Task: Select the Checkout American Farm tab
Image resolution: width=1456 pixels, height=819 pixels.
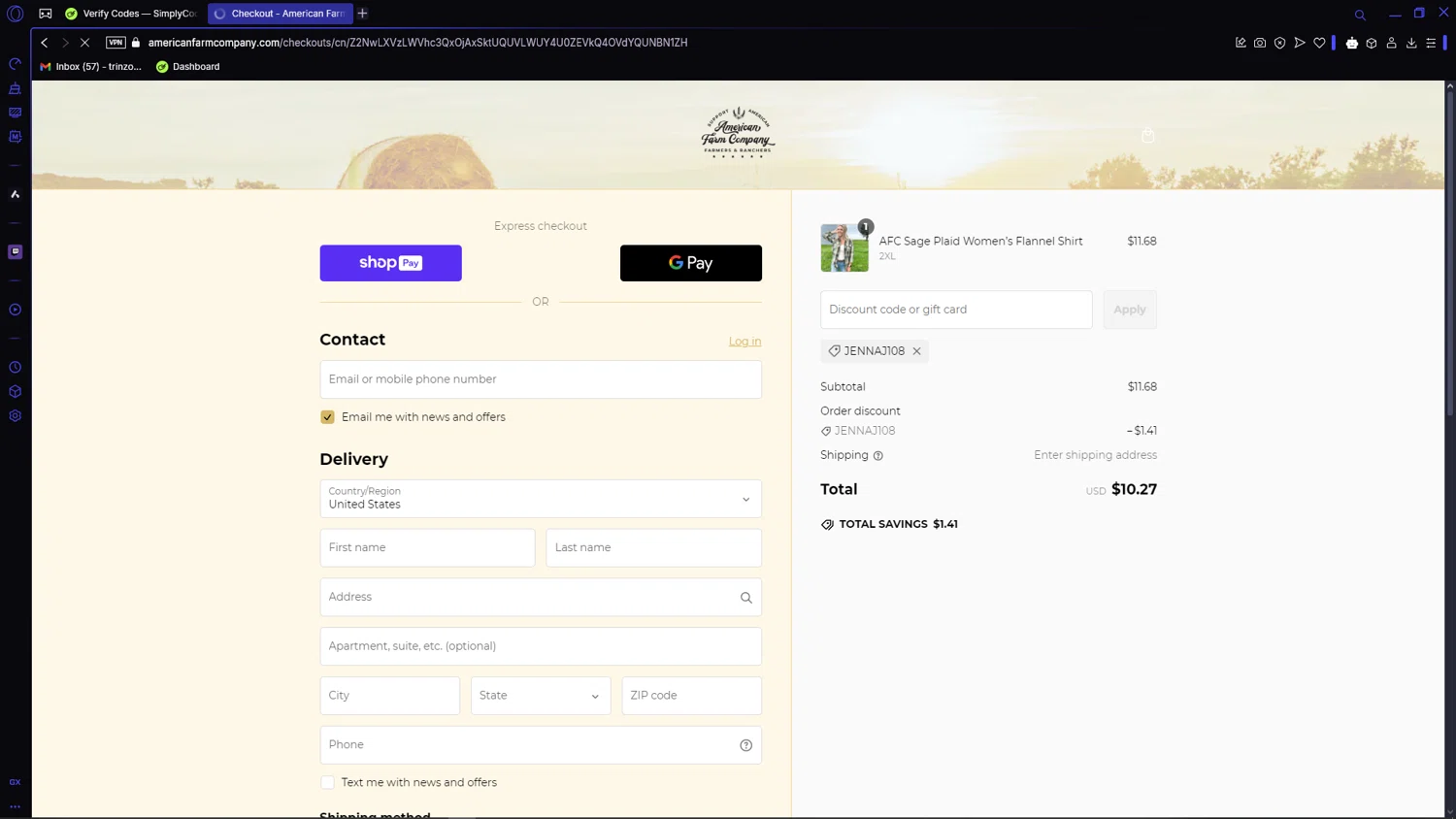Action: click(280, 14)
